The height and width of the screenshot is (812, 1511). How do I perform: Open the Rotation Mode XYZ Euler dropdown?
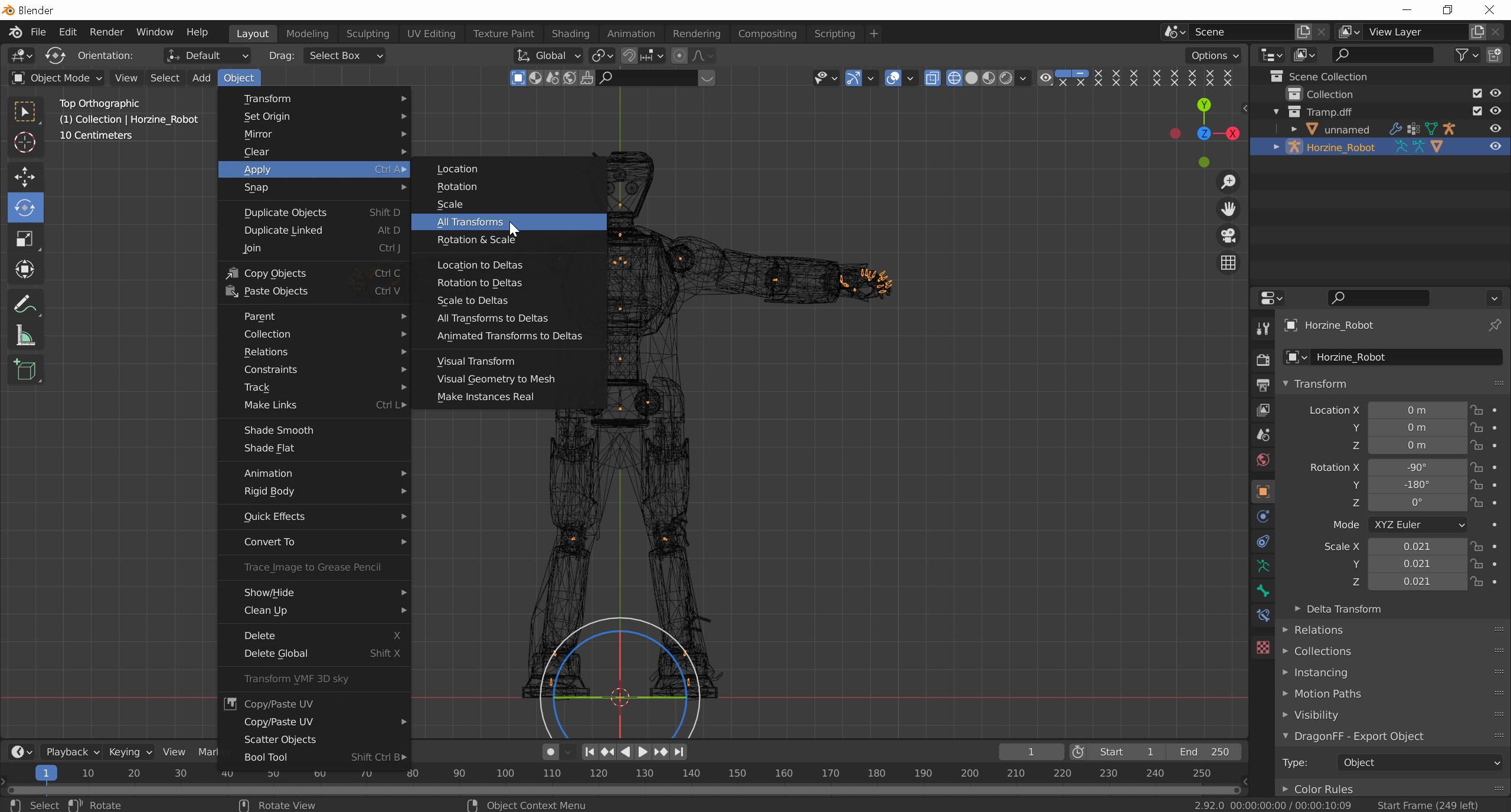pos(1418,525)
